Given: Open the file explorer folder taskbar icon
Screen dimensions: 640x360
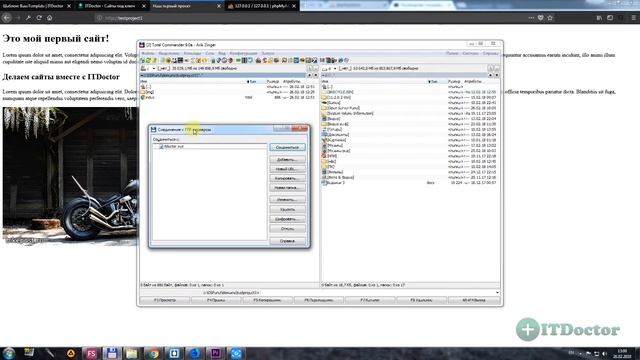Looking at the screenshot, I should (132, 353).
